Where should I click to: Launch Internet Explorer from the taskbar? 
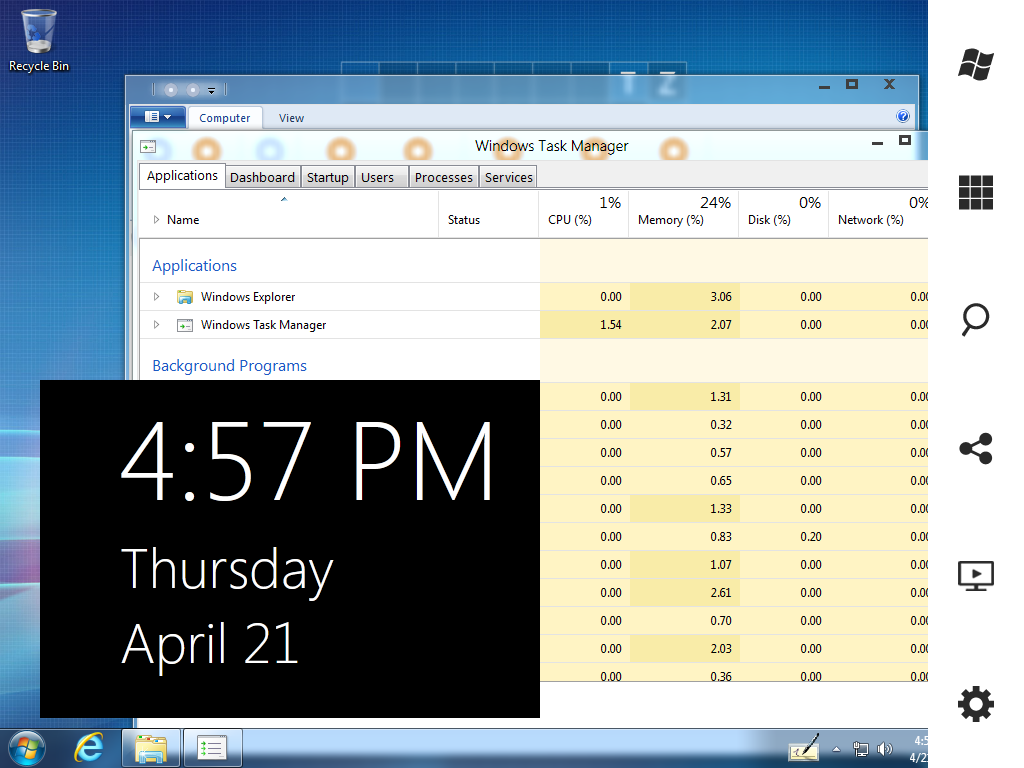90,748
